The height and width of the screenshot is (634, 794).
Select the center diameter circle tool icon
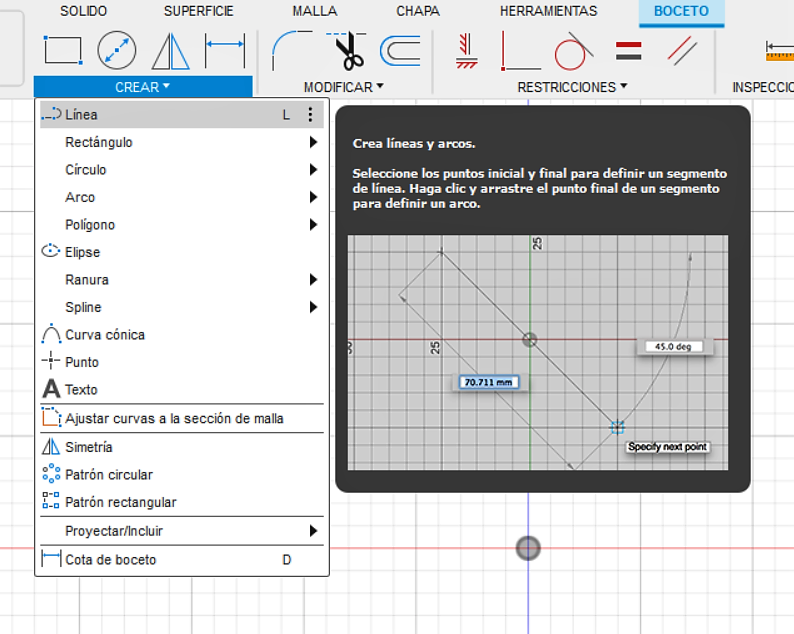click(116, 50)
